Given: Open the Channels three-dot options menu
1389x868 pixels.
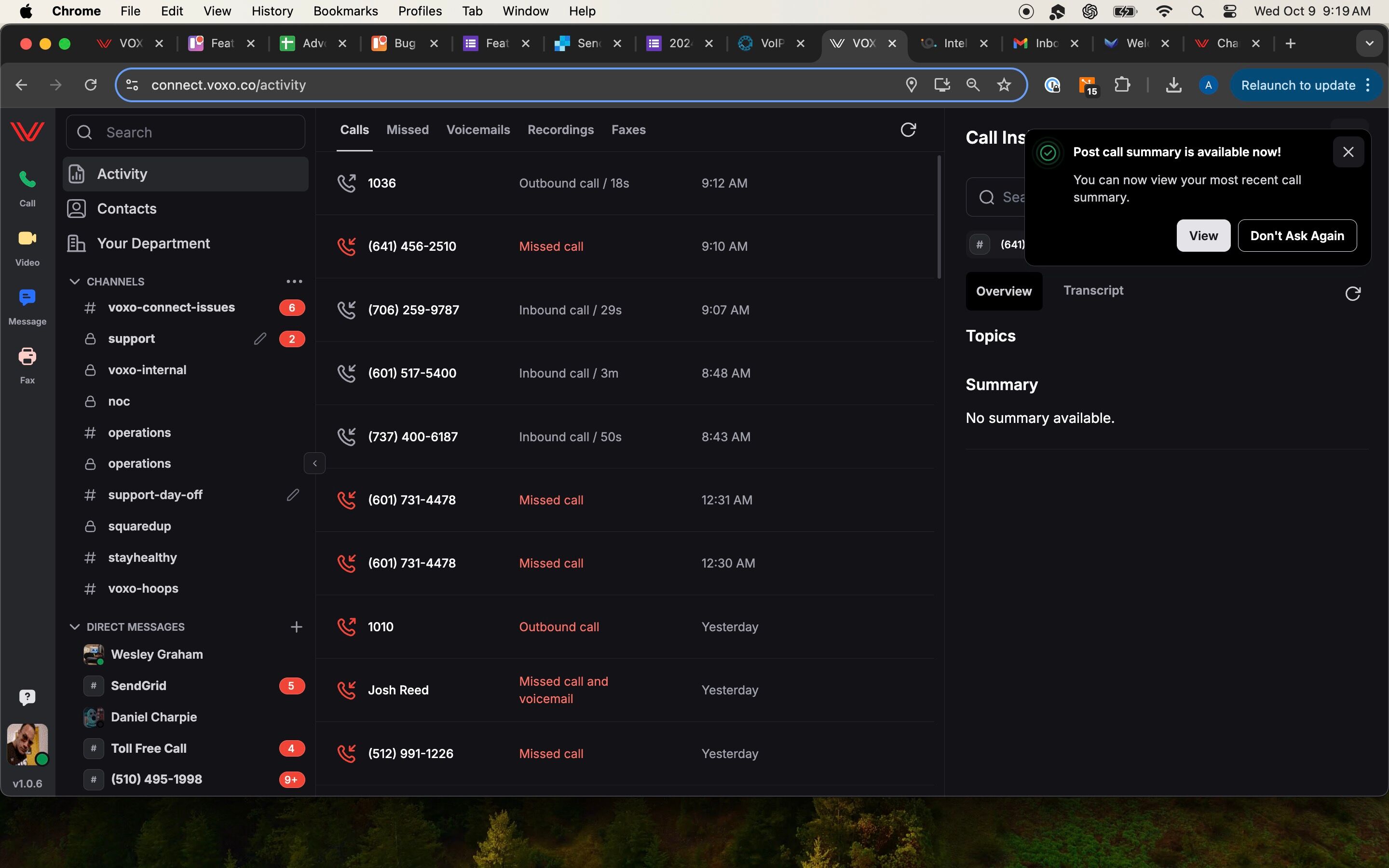Looking at the screenshot, I should point(294,281).
